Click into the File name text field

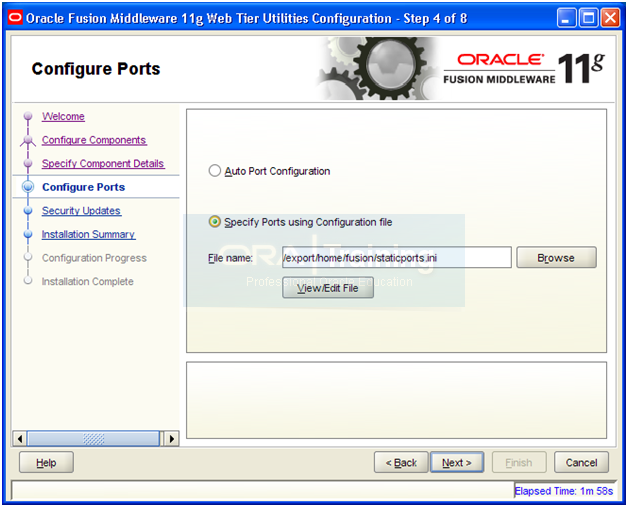click(x=397, y=258)
